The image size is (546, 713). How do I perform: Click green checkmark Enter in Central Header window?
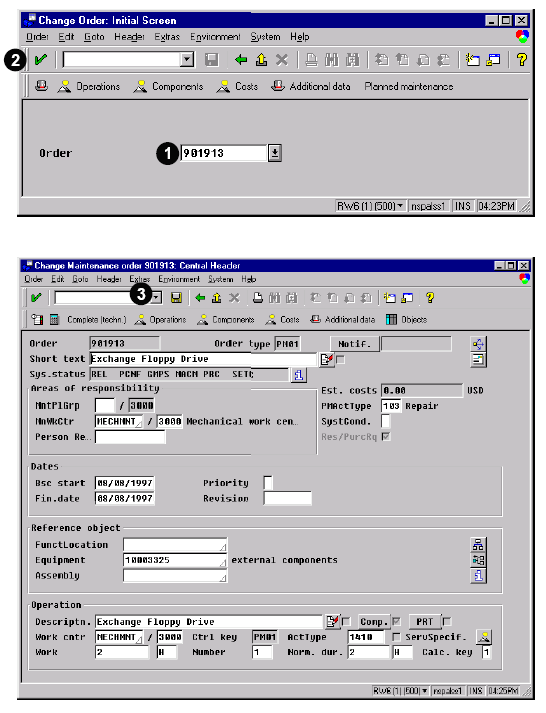point(36,298)
